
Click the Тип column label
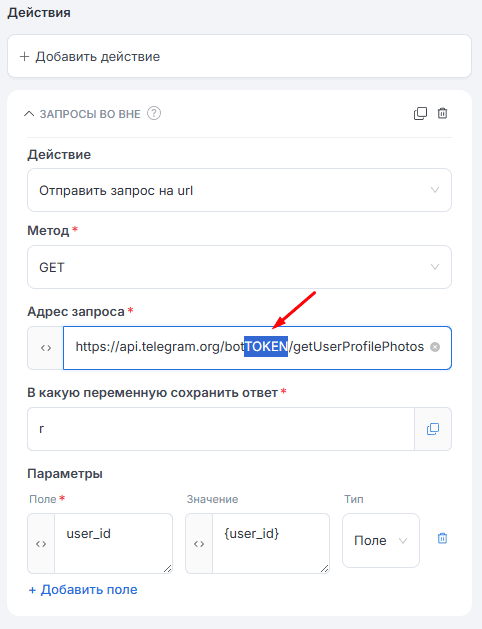(x=353, y=499)
